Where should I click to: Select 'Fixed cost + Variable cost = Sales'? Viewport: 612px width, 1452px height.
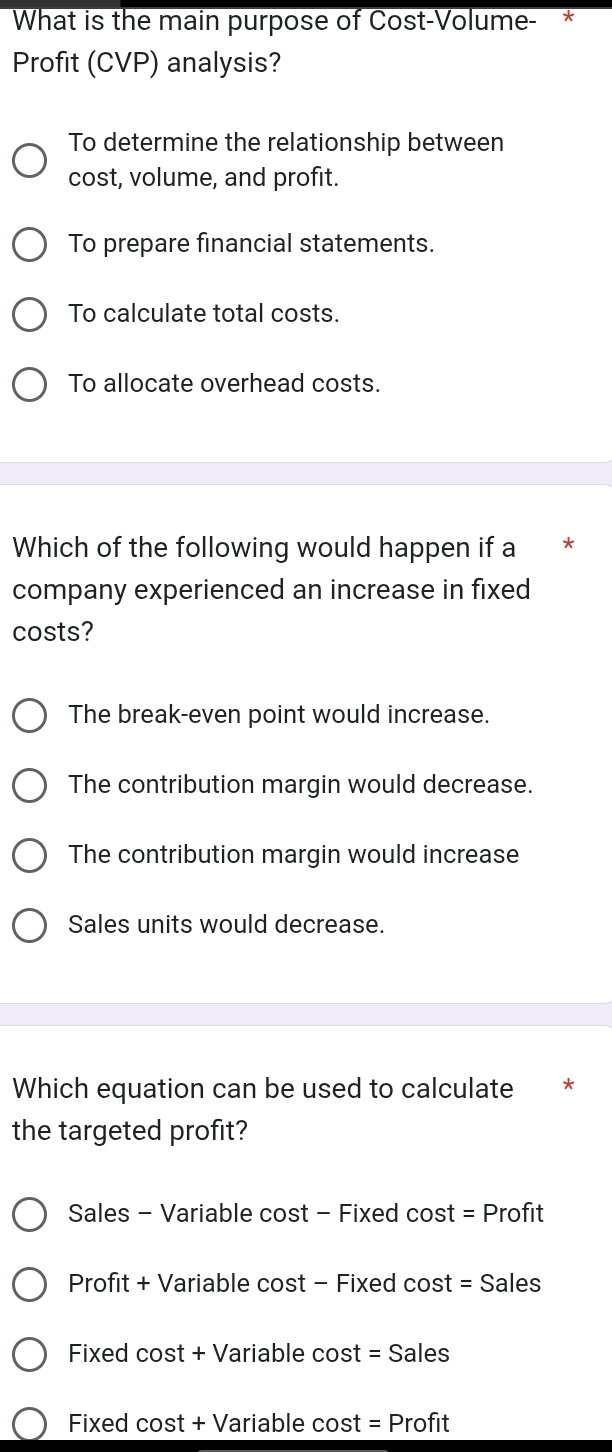click(29, 1354)
